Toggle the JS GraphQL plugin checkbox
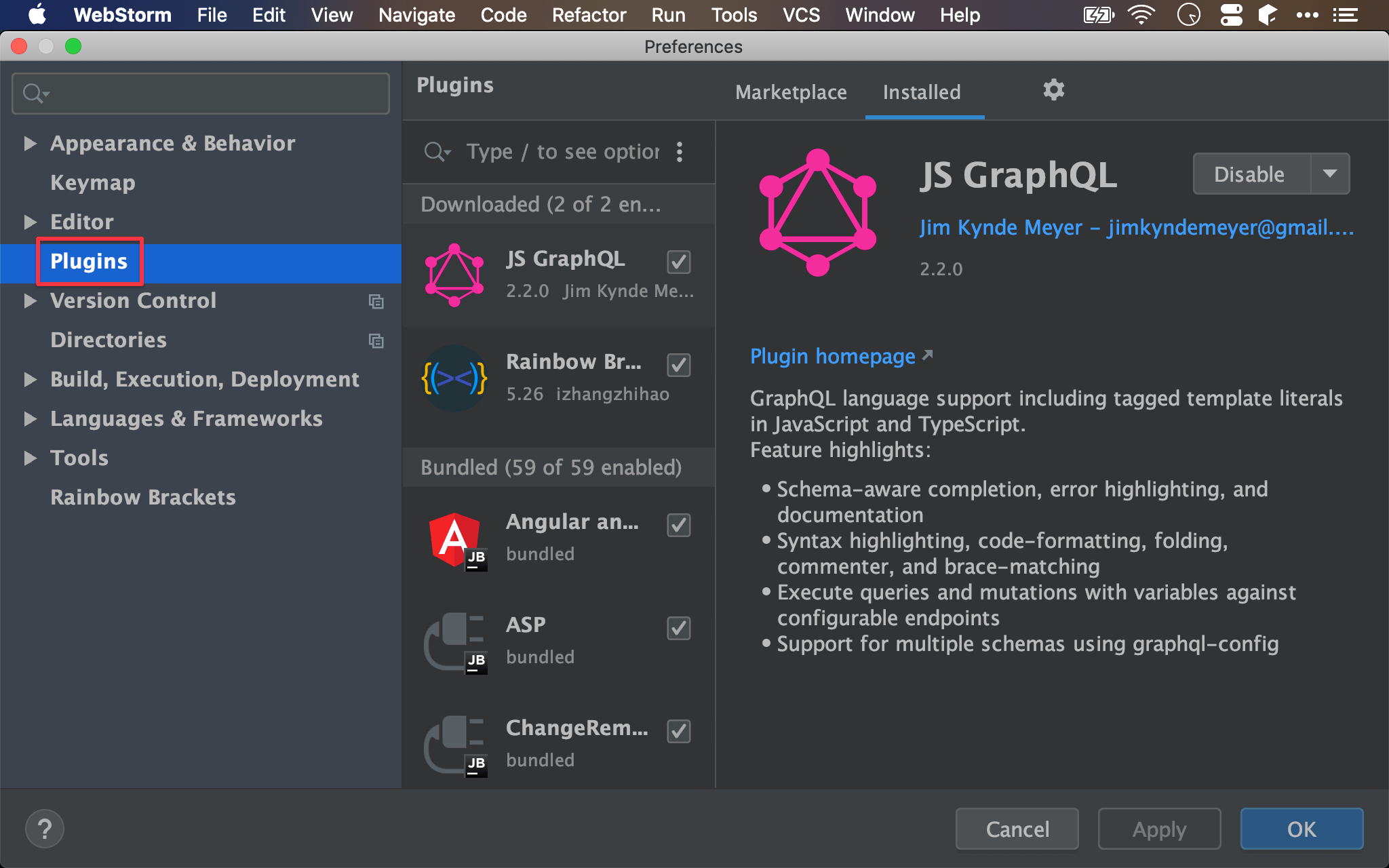The height and width of the screenshot is (868, 1389). point(679,262)
